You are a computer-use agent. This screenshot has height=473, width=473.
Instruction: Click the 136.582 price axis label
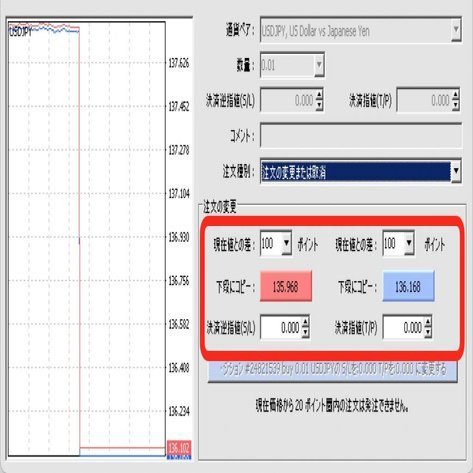point(179,324)
